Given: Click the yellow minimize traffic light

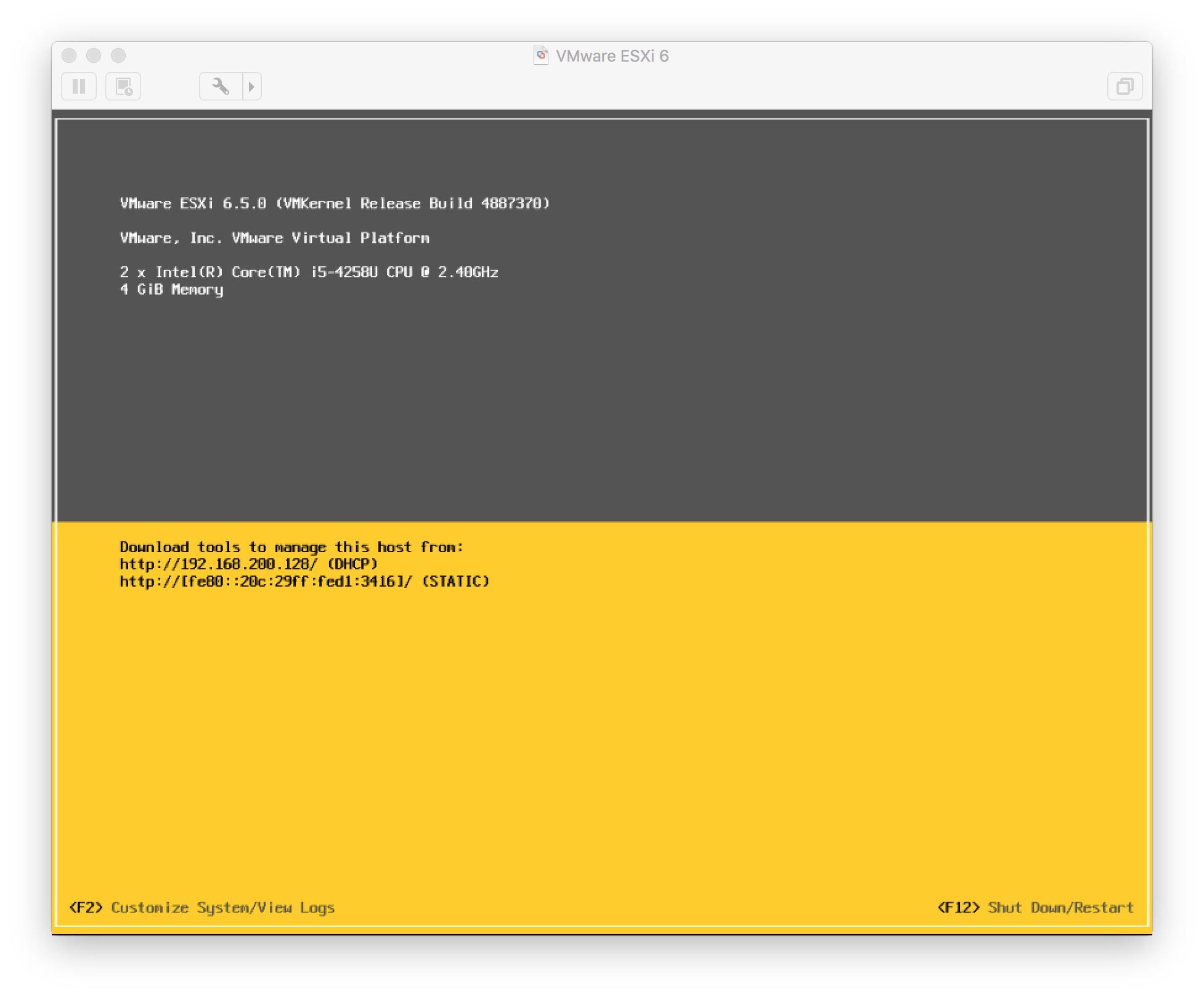Looking at the screenshot, I should tap(94, 55).
